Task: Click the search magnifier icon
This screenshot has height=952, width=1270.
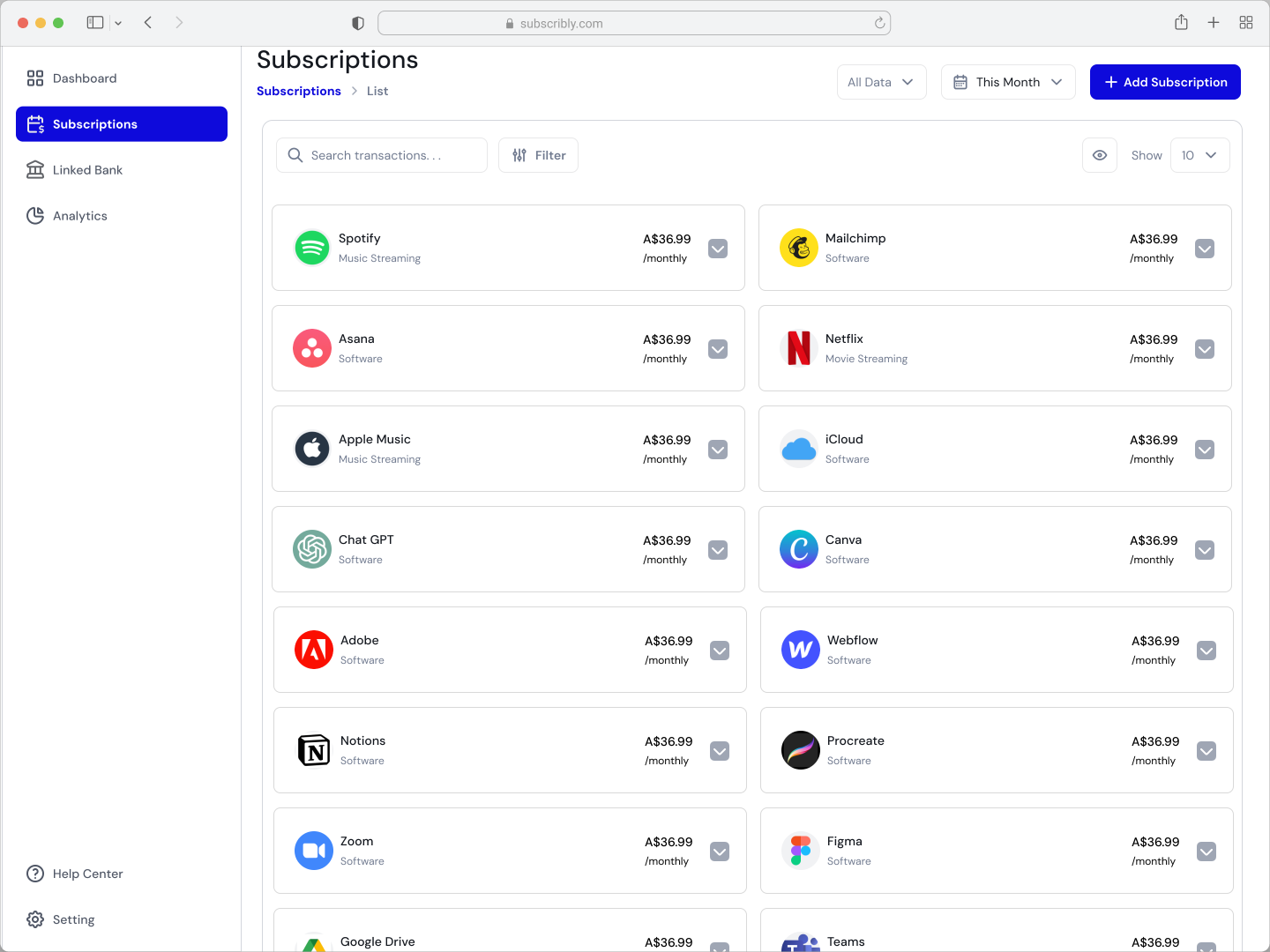Action: (x=295, y=155)
